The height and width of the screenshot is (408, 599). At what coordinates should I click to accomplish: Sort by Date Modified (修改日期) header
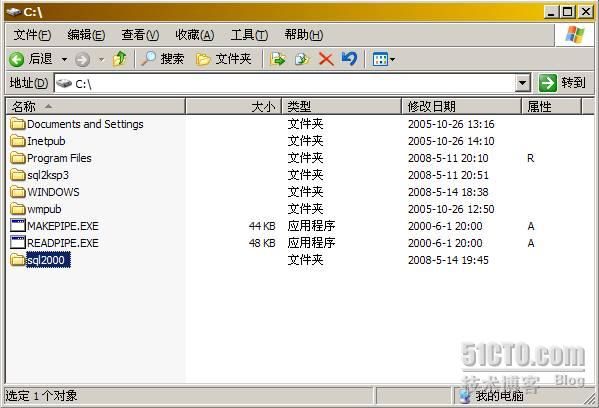(461, 106)
